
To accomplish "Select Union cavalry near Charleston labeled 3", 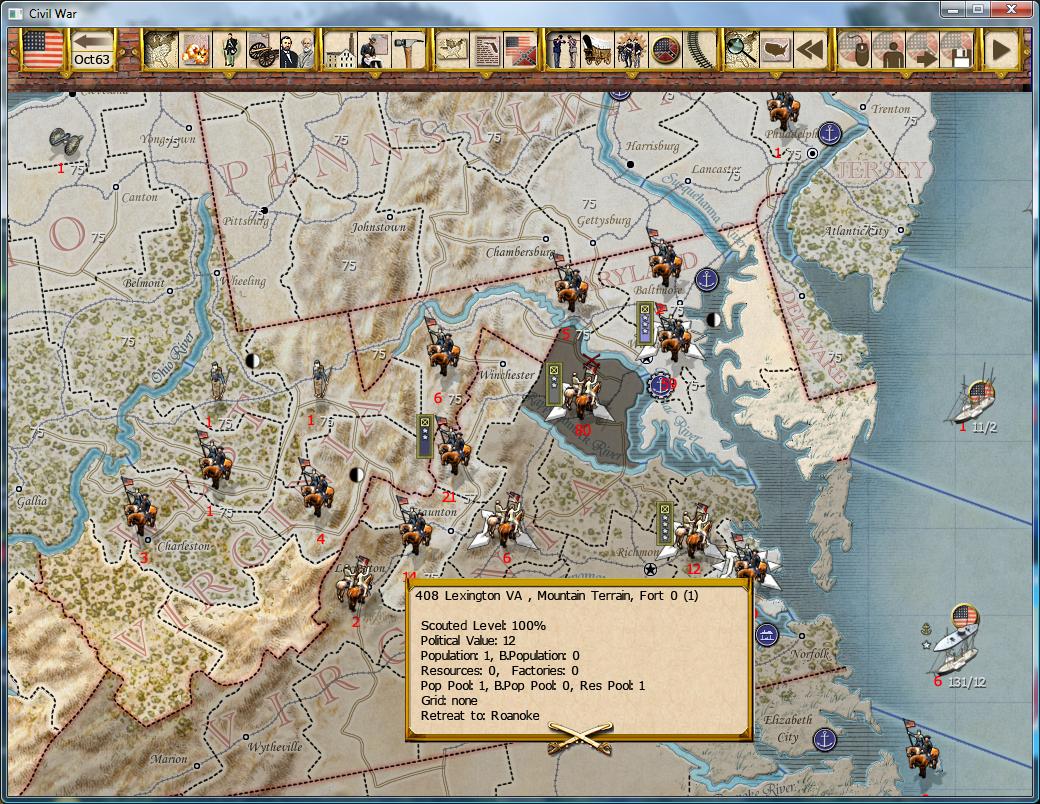I will [x=140, y=505].
